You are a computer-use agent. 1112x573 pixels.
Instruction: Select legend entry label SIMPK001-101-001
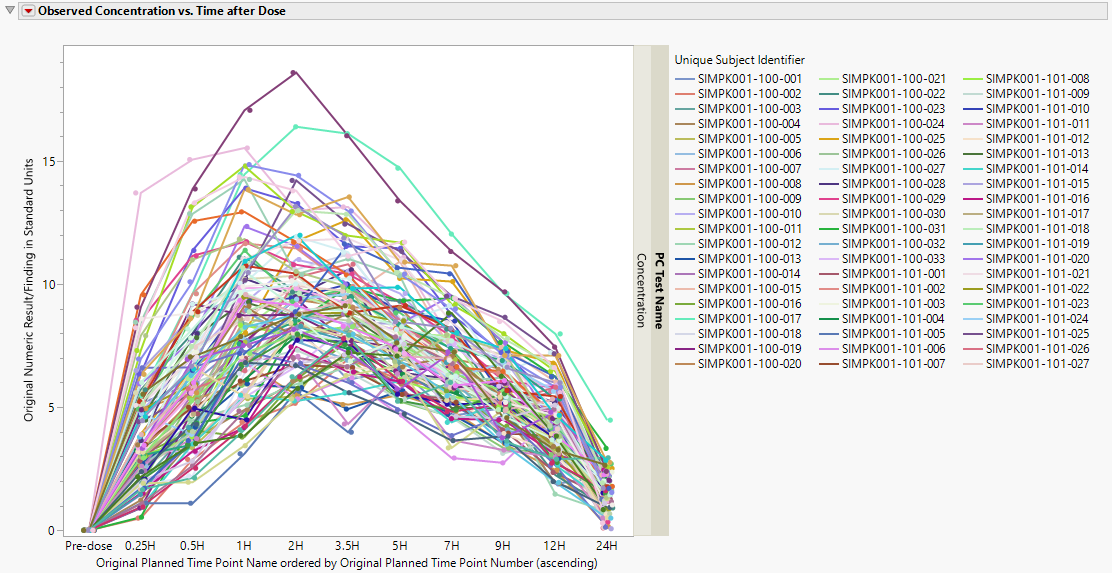pos(893,274)
